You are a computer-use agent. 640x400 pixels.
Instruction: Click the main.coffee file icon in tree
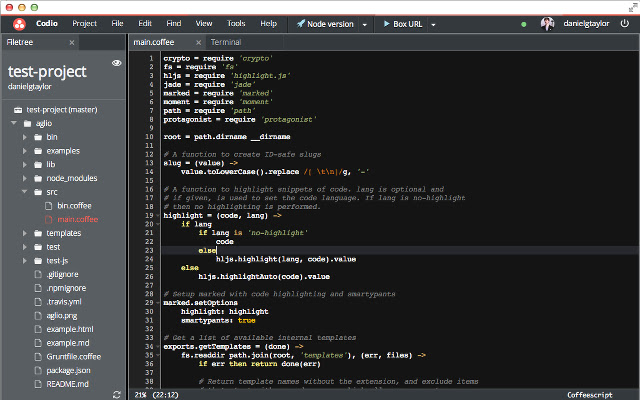pyautogui.click(x=49, y=220)
